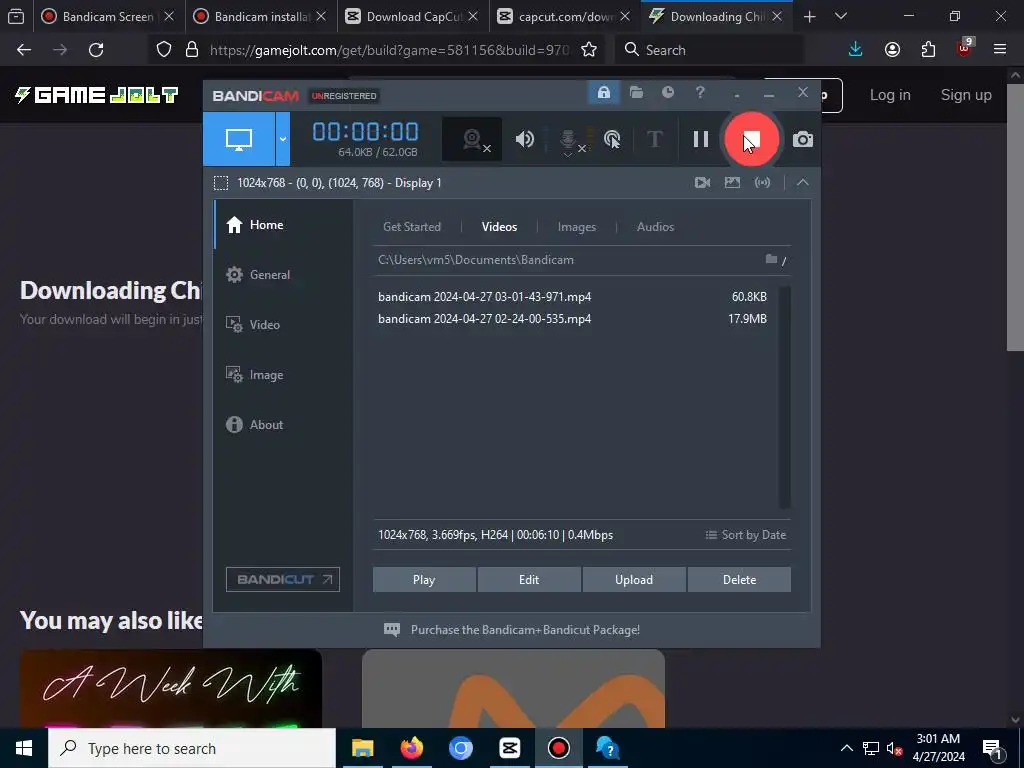This screenshot has width=1024, height=768.
Task: Open Firefox hamburger menu
Action: pos(1000,50)
